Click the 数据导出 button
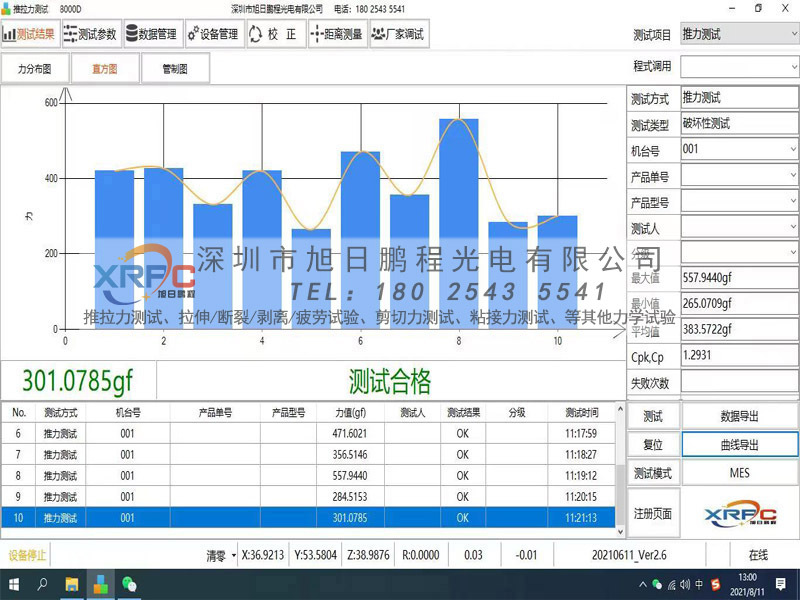Viewport: 800px width, 600px height. coord(740,416)
